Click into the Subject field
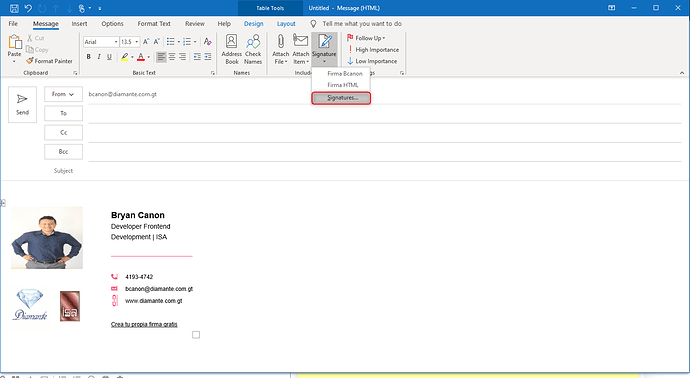690x378 pixels. 385,171
